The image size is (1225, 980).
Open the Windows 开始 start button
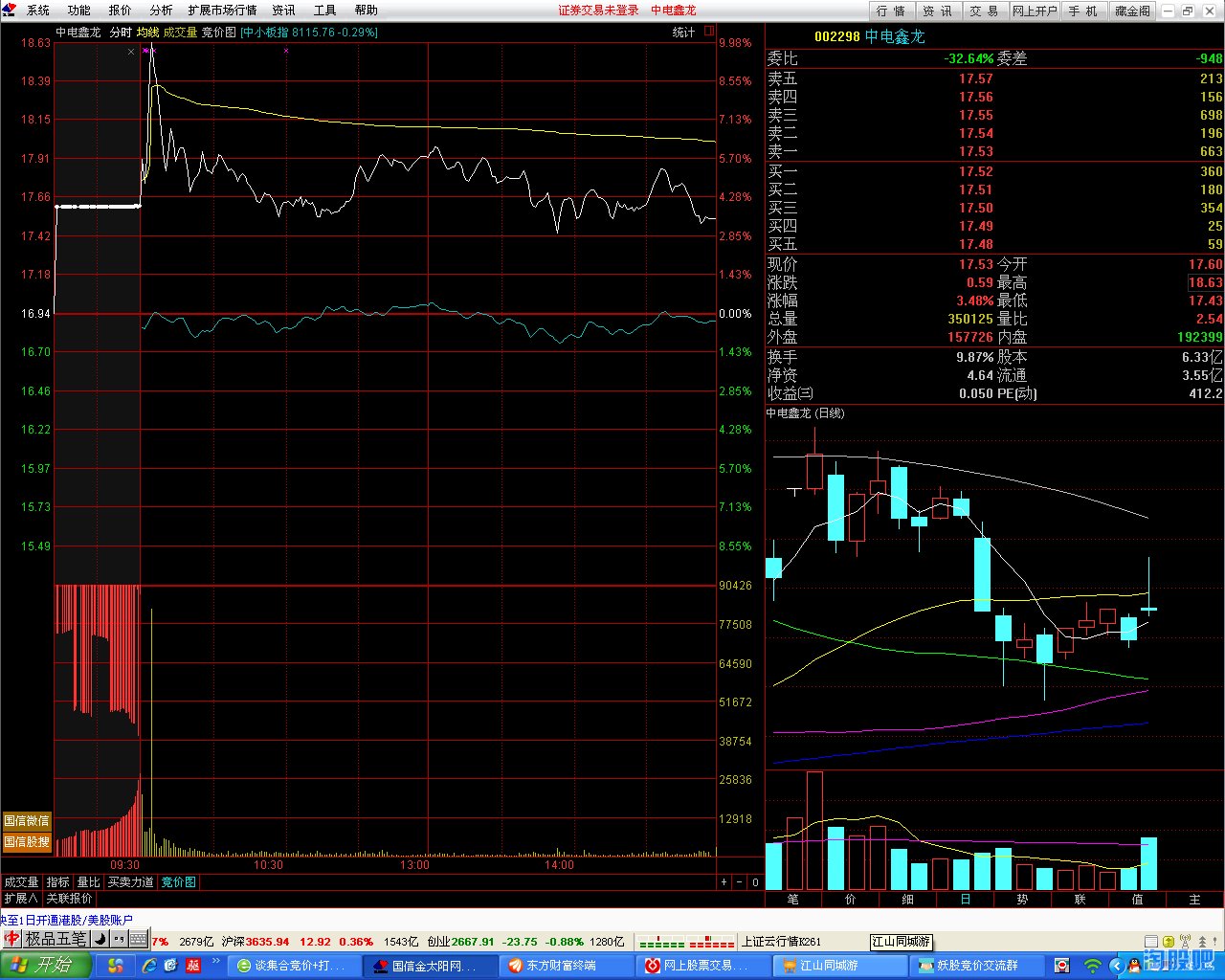46,965
